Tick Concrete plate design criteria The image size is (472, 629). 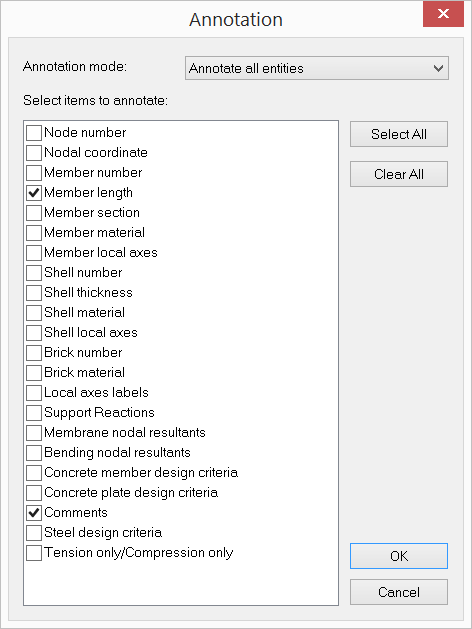pos(34,493)
